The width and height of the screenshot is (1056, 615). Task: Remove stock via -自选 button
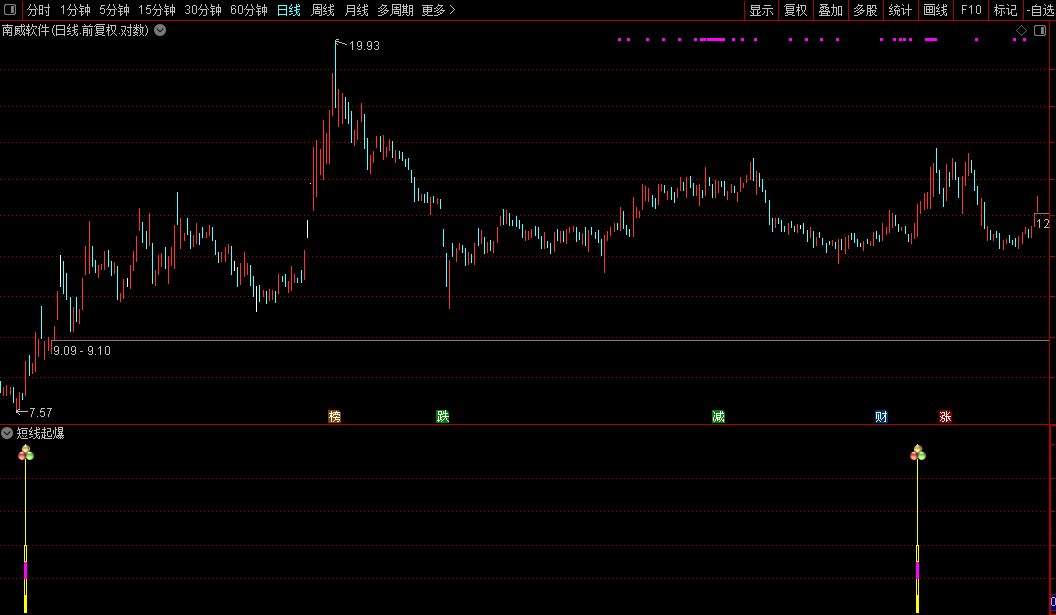(x=1041, y=10)
